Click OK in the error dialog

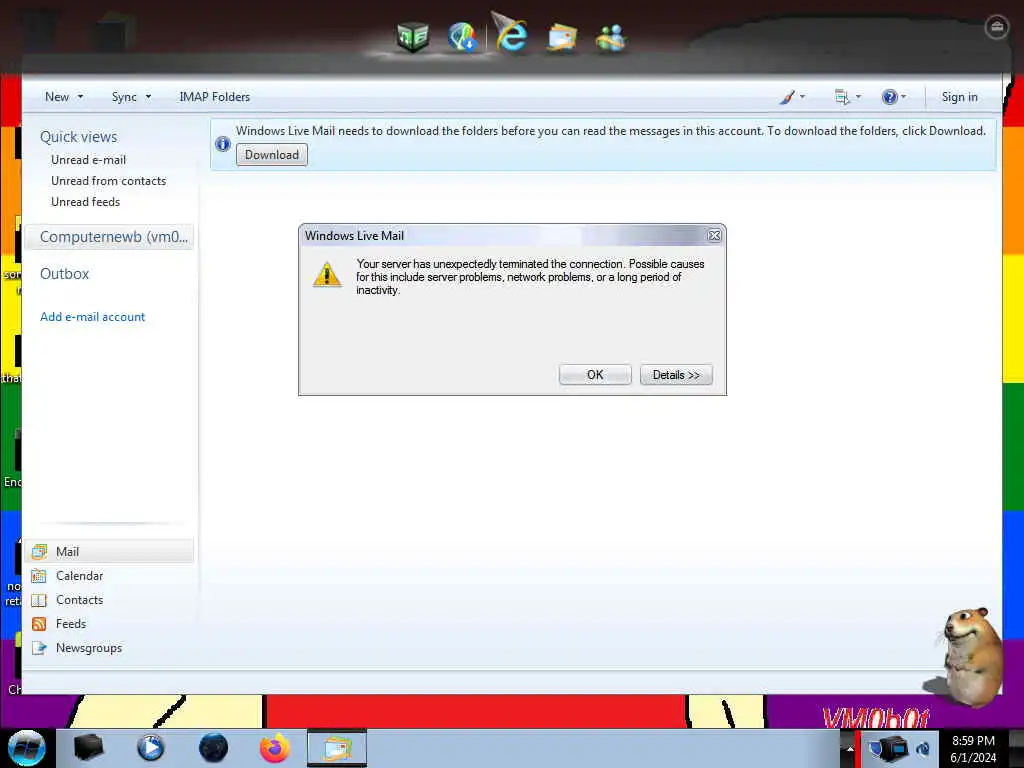coord(595,375)
